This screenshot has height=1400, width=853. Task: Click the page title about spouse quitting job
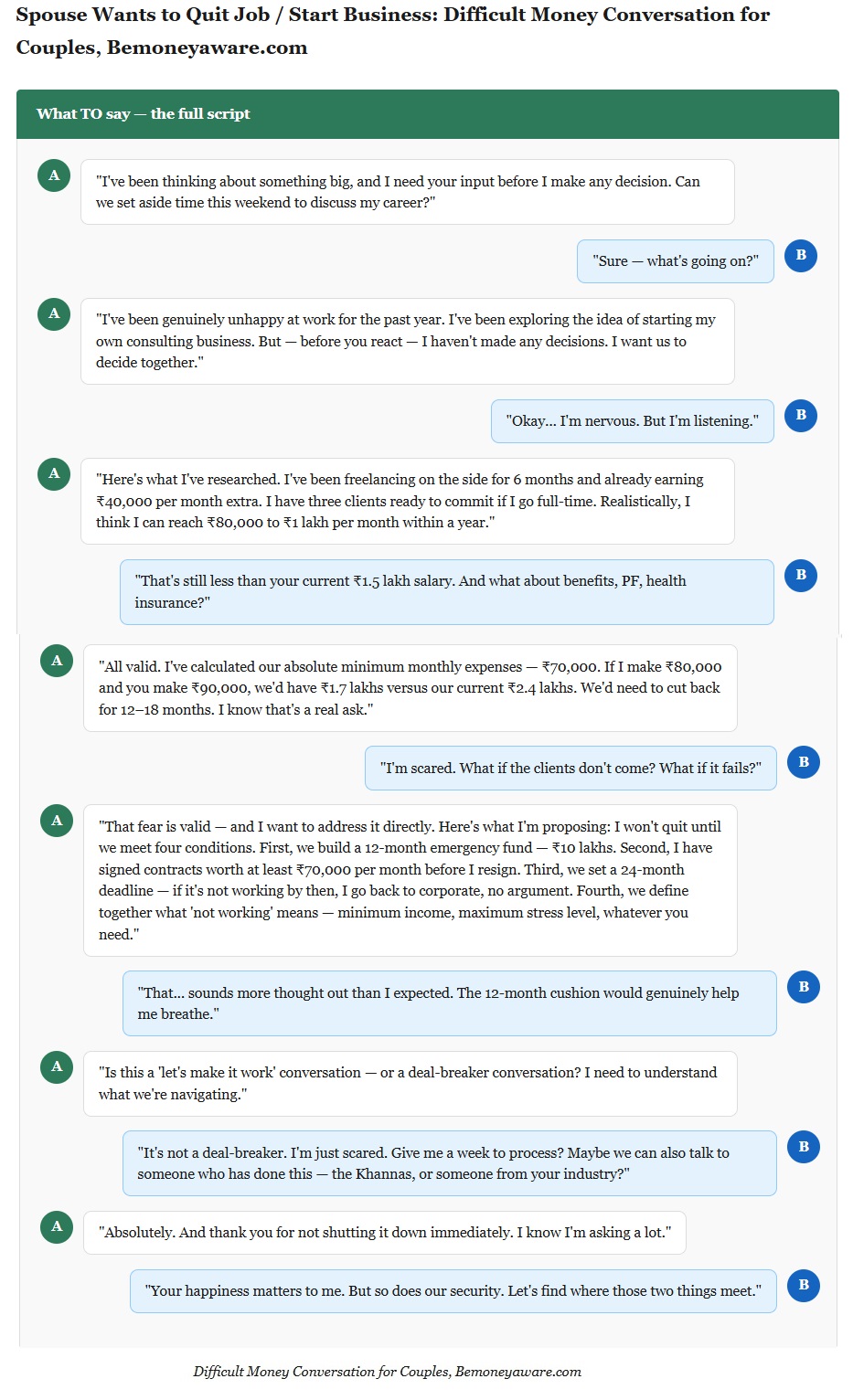[x=393, y=31]
